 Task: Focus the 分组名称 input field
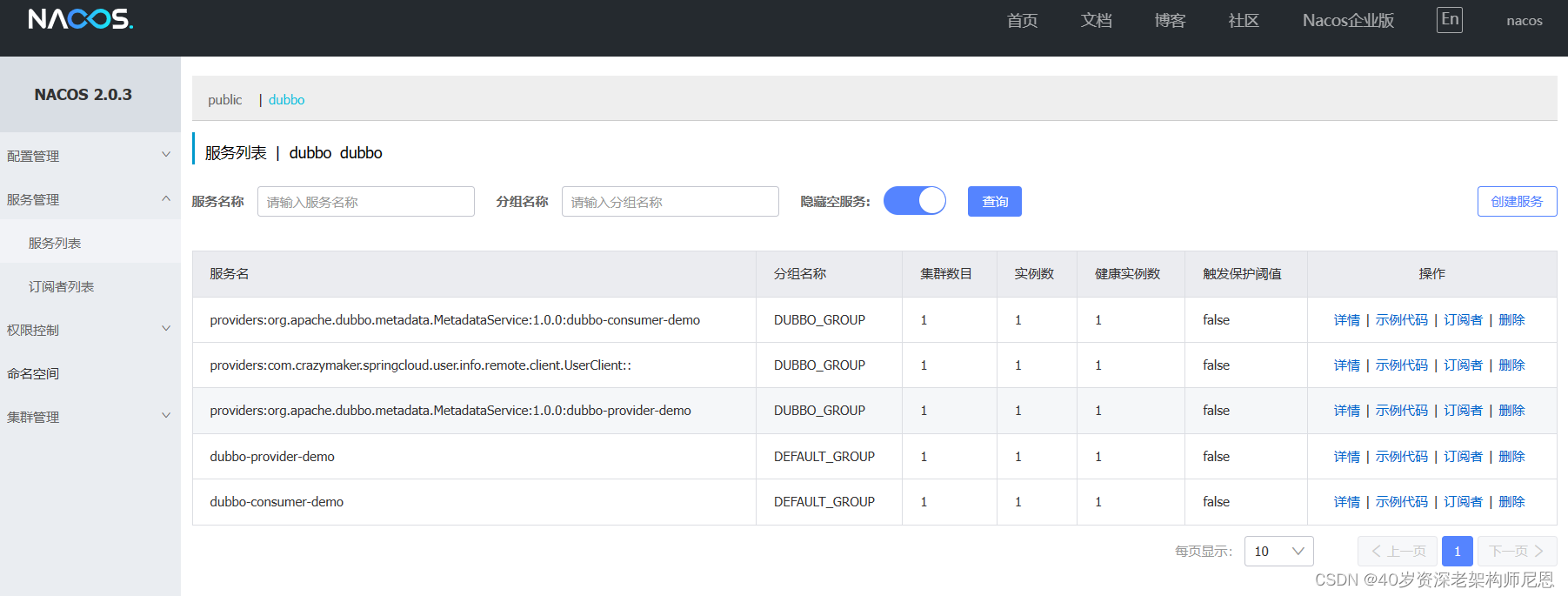click(x=670, y=201)
